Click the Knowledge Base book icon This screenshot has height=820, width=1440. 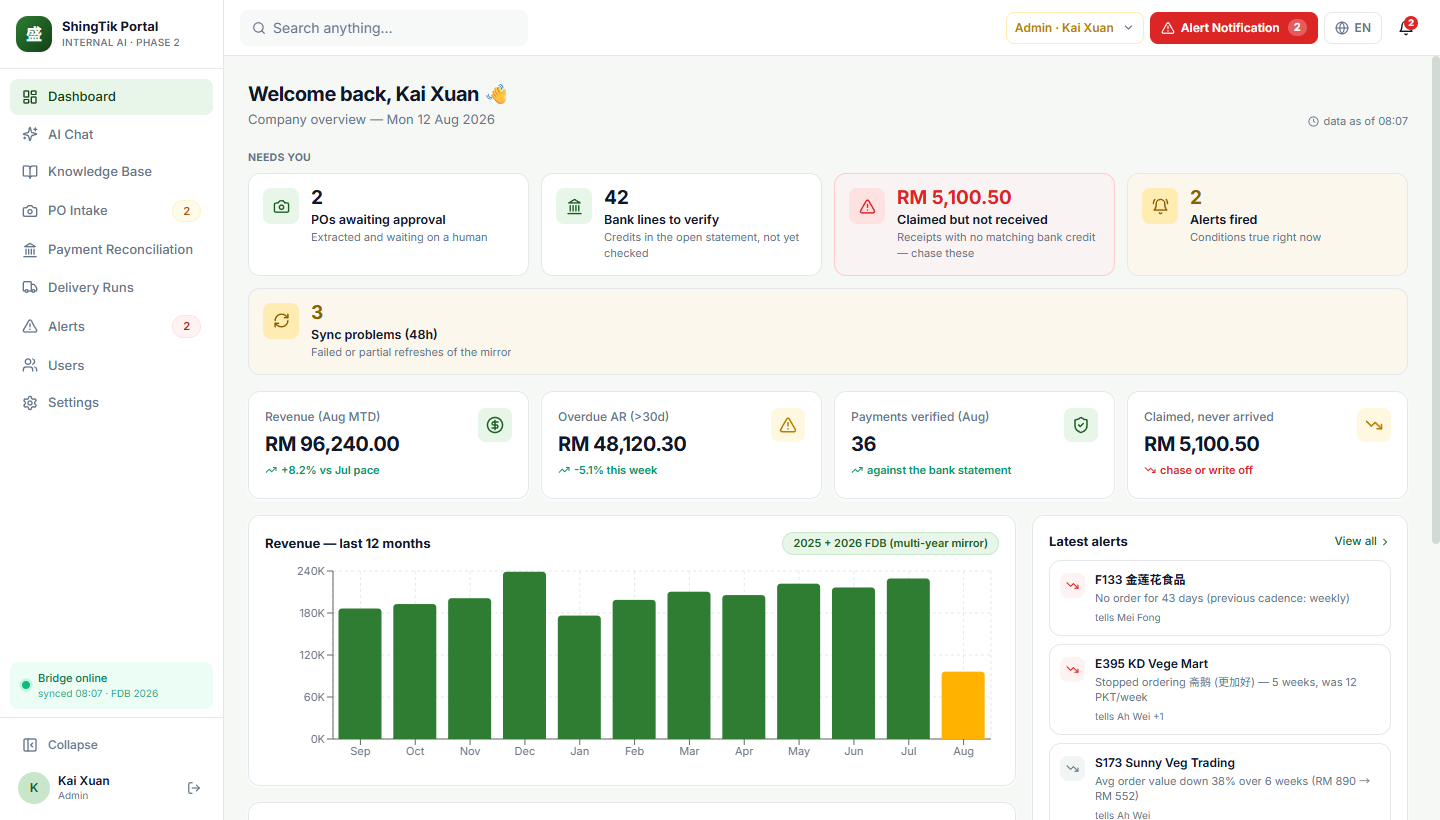(x=30, y=172)
